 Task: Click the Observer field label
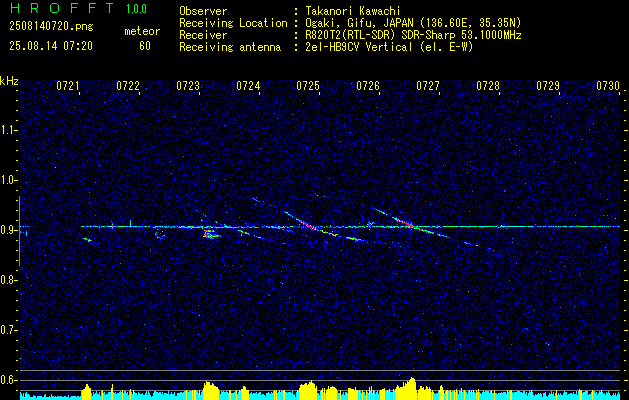[x=203, y=11]
